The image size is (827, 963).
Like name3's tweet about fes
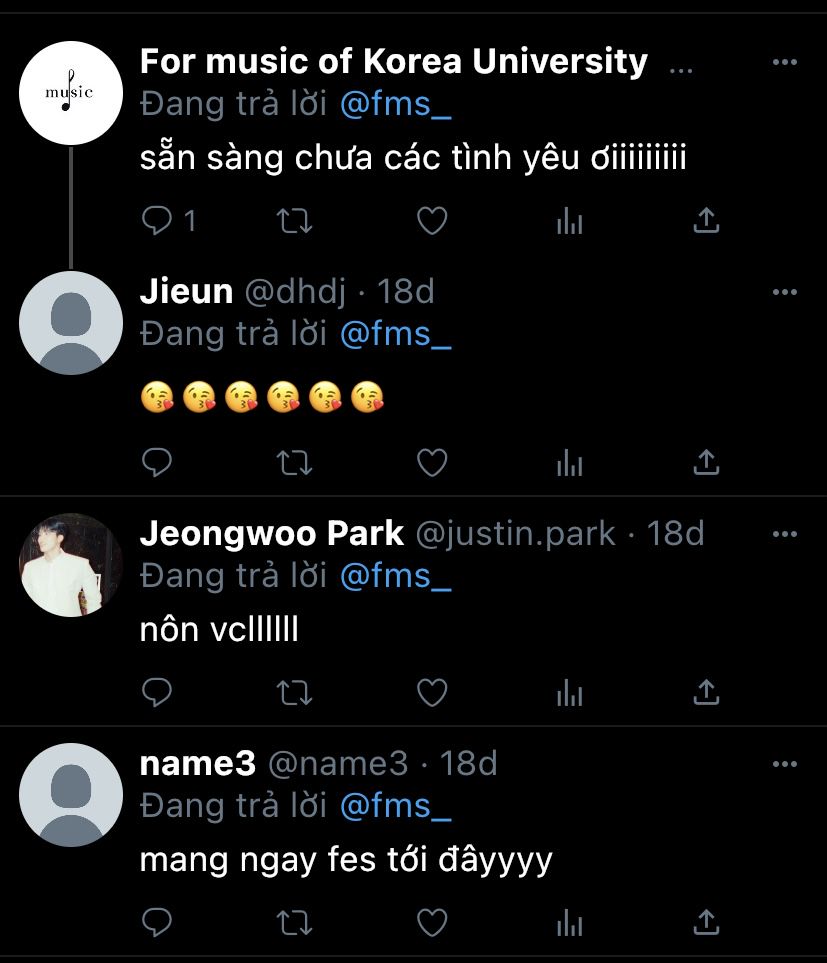tap(431, 920)
